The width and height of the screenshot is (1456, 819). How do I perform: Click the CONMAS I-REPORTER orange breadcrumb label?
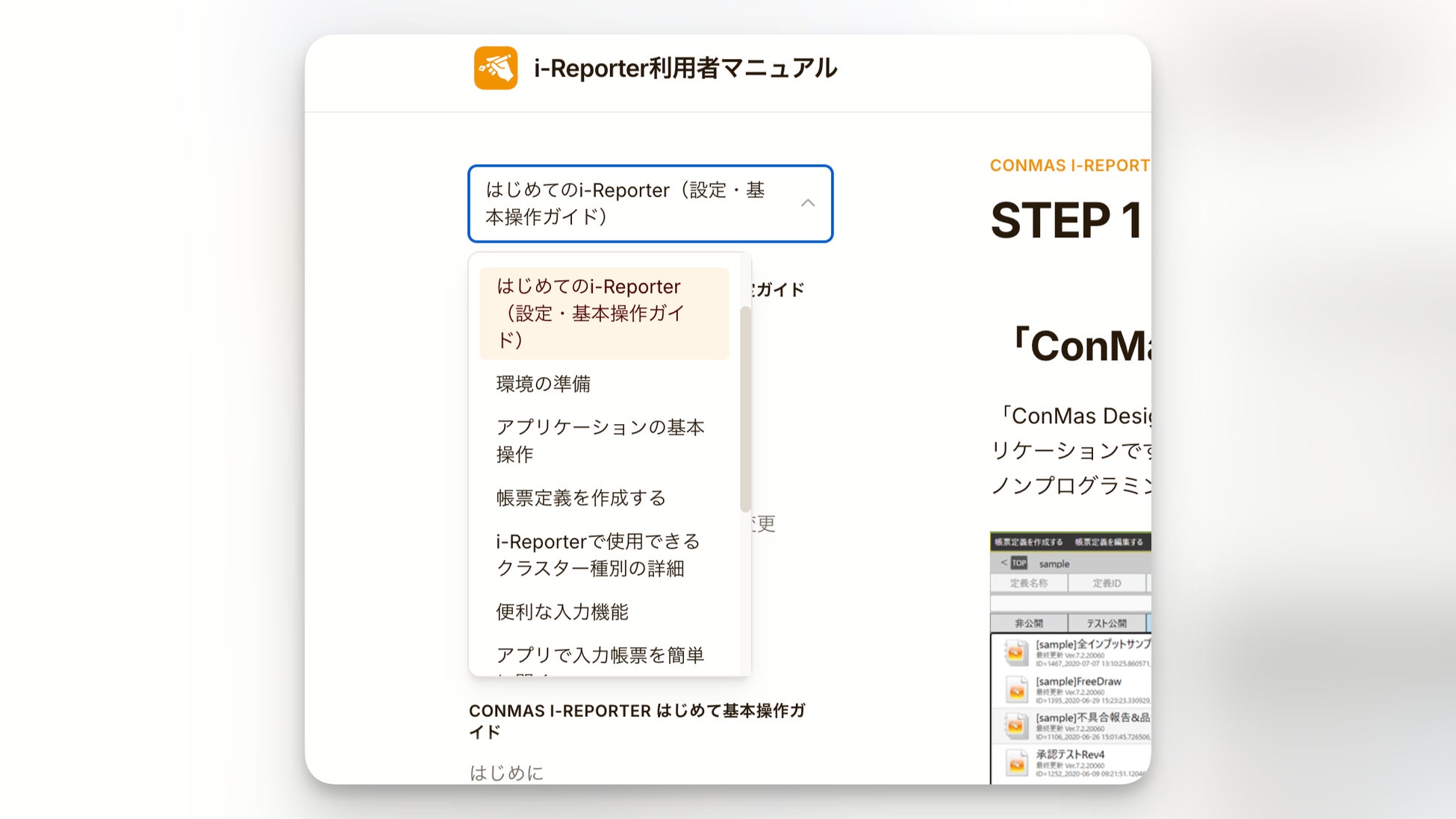(x=1069, y=166)
